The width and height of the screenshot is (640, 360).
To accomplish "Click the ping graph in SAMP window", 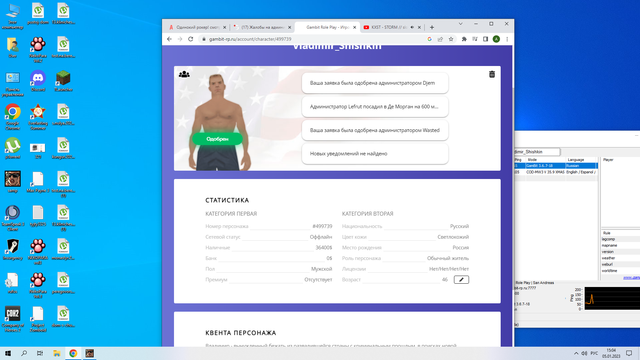I will coord(612,298).
